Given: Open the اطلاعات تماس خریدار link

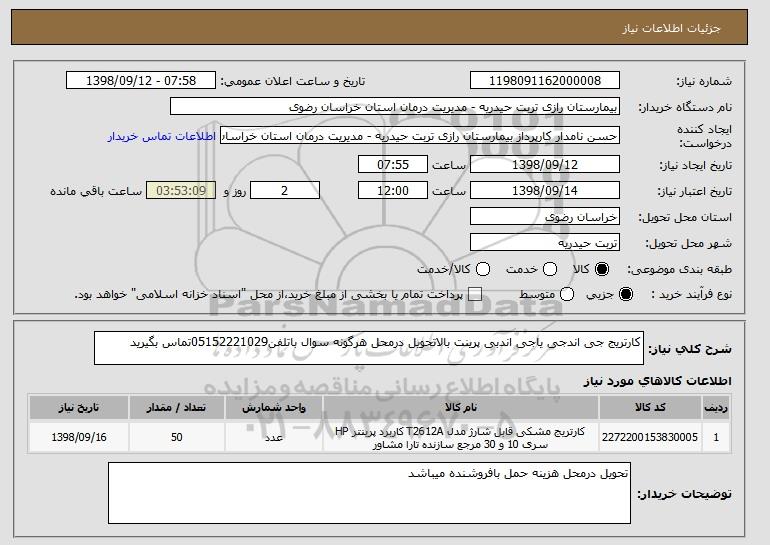Looking at the screenshot, I should [x=162, y=136].
